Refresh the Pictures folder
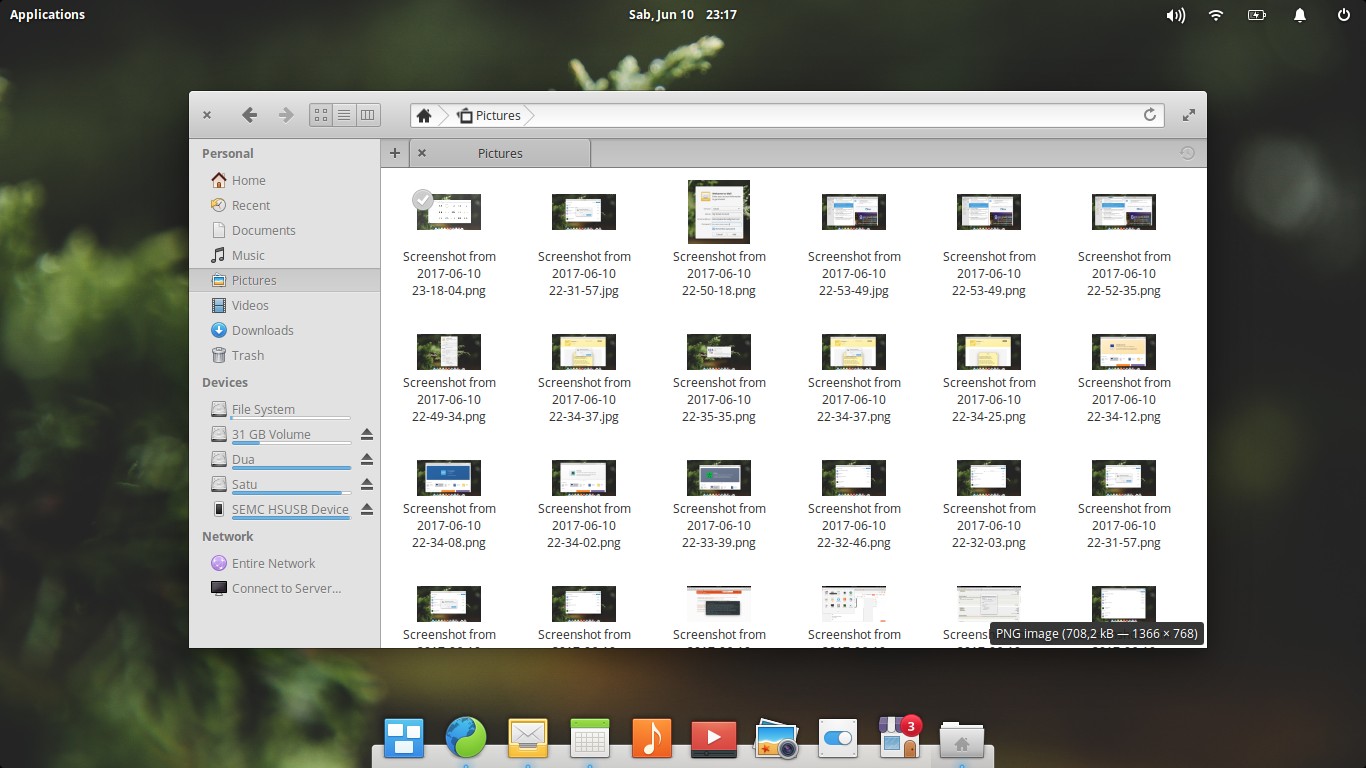The width and height of the screenshot is (1366, 768). (x=1149, y=115)
